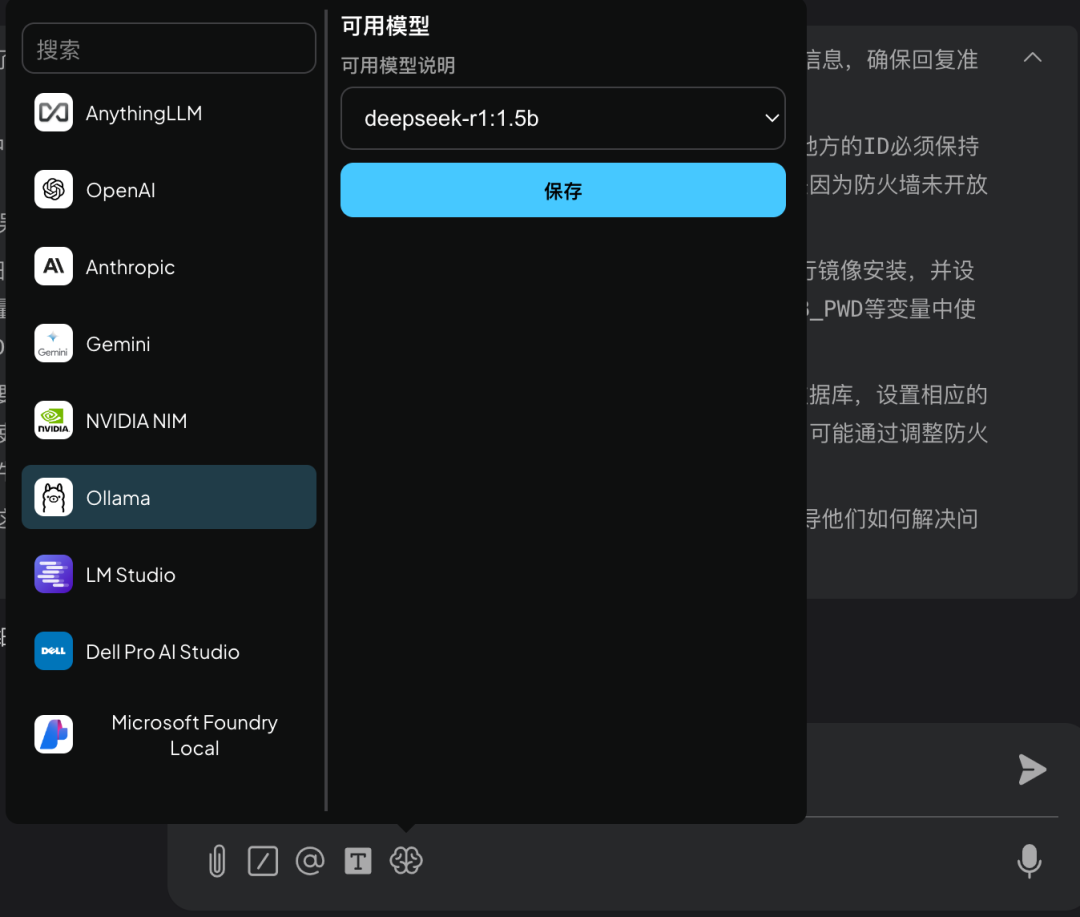Screen dimensions: 1080x917
Task: Click the Microsoft Foundry Local logo
Action: tap(54, 734)
